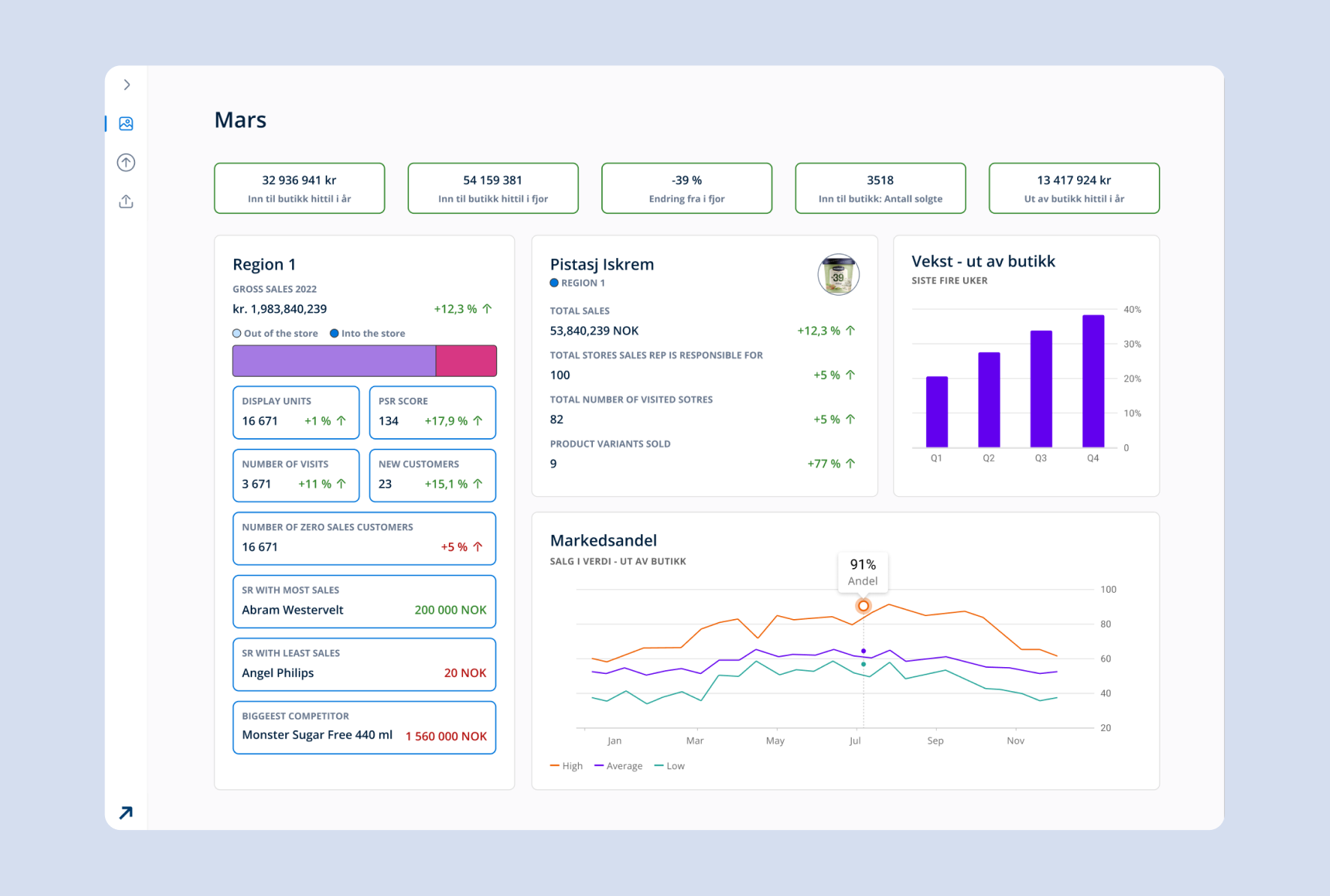Expand the collapsed left sidebar
1330x896 pixels.
[126, 84]
